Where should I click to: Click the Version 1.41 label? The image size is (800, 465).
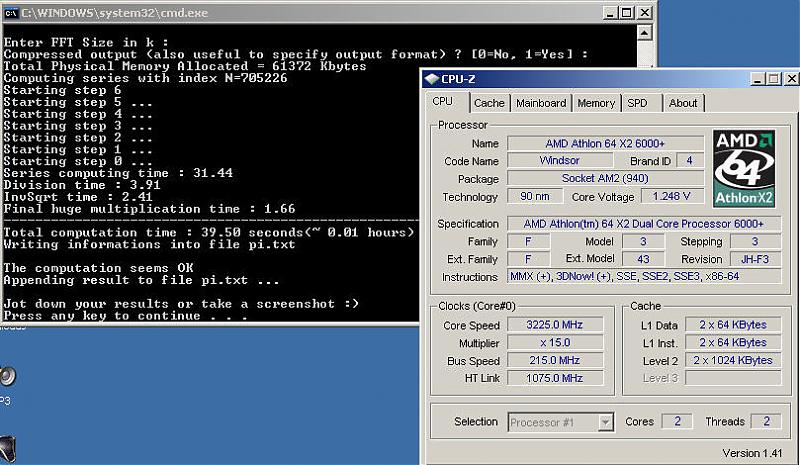pyautogui.click(x=752, y=453)
